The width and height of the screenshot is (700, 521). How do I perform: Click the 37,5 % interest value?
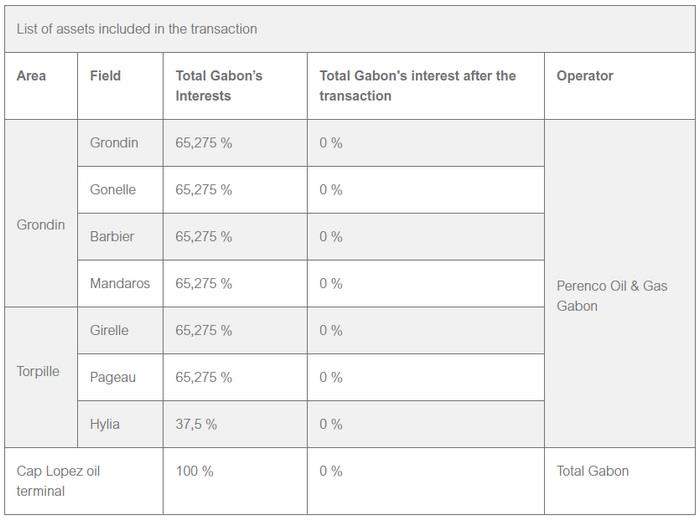(196, 424)
